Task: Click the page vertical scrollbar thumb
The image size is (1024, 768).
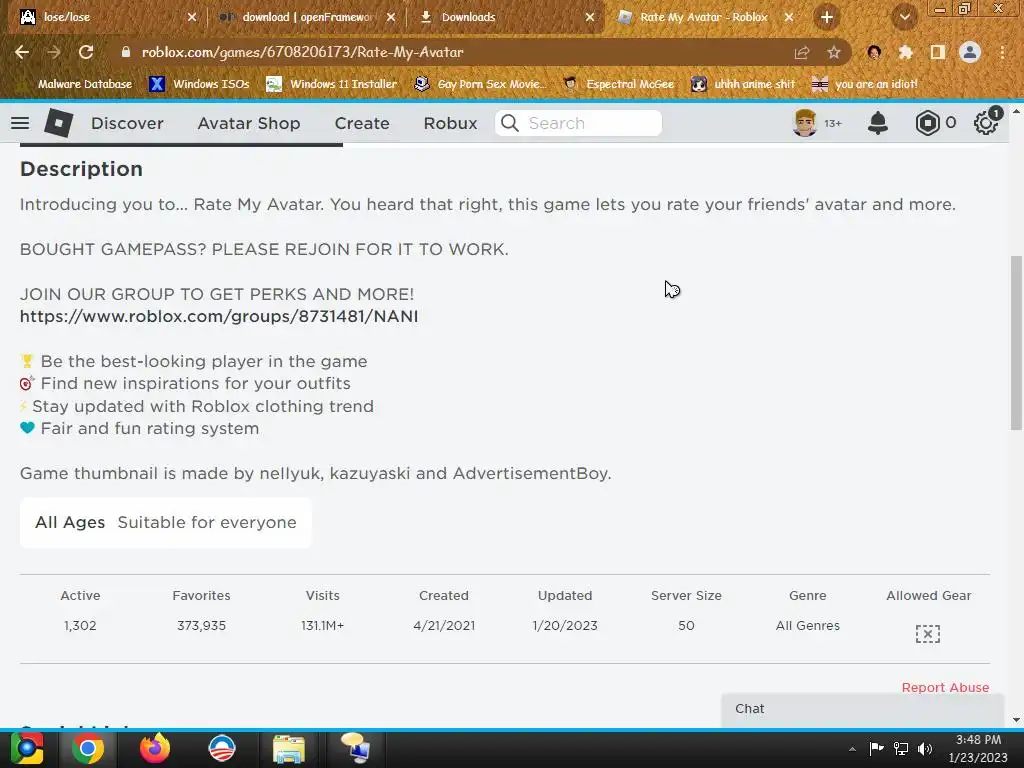Action: [1016, 343]
